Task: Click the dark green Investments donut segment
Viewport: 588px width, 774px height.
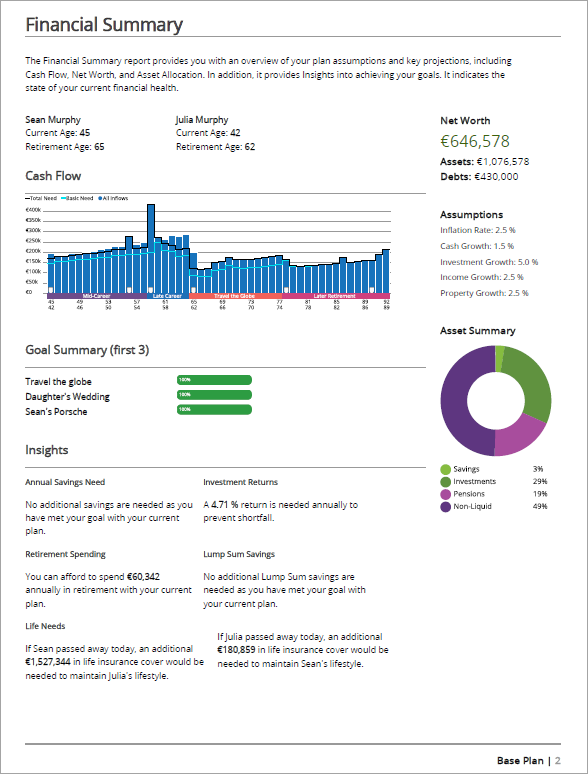Action: point(532,378)
